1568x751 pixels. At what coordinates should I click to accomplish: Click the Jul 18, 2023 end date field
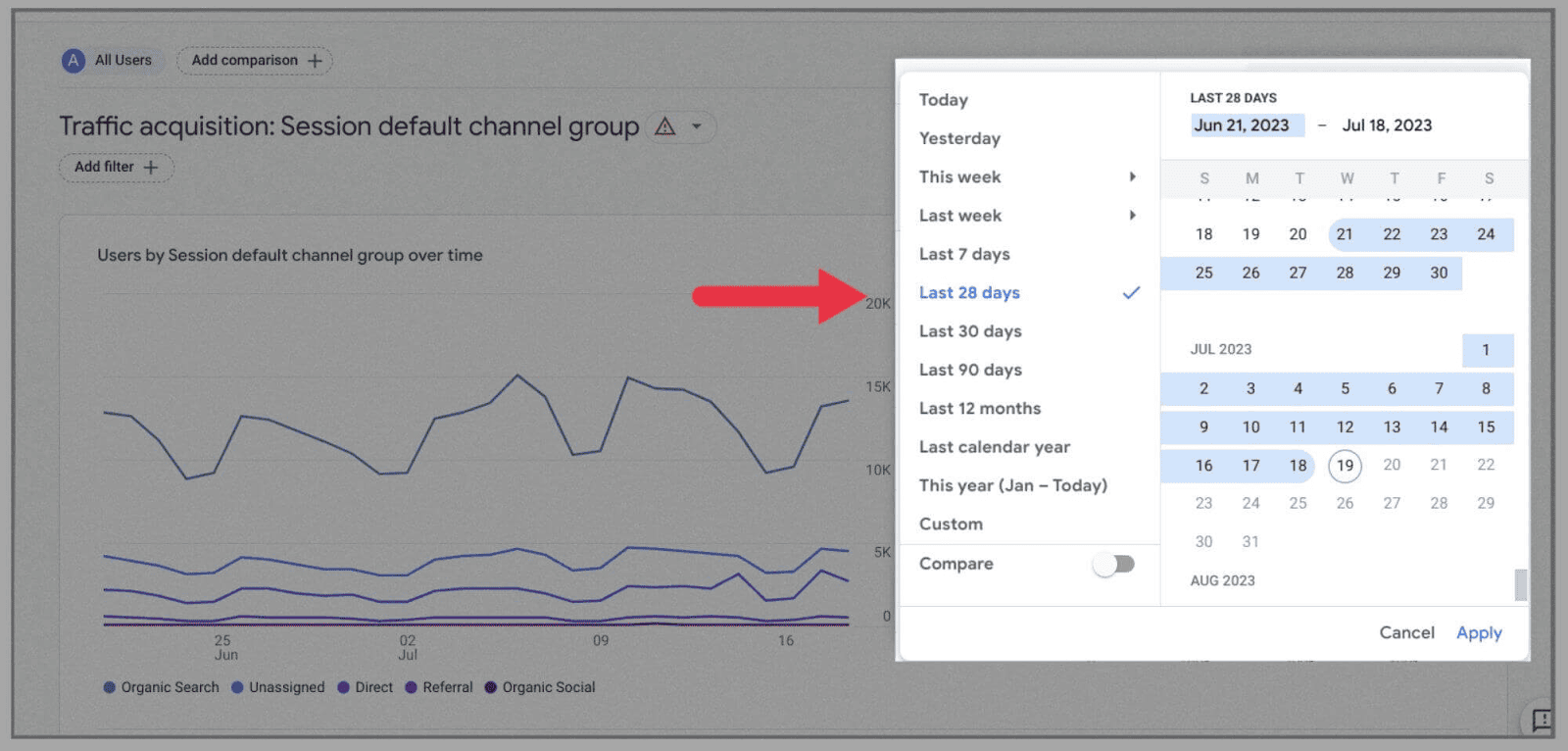coord(1387,125)
